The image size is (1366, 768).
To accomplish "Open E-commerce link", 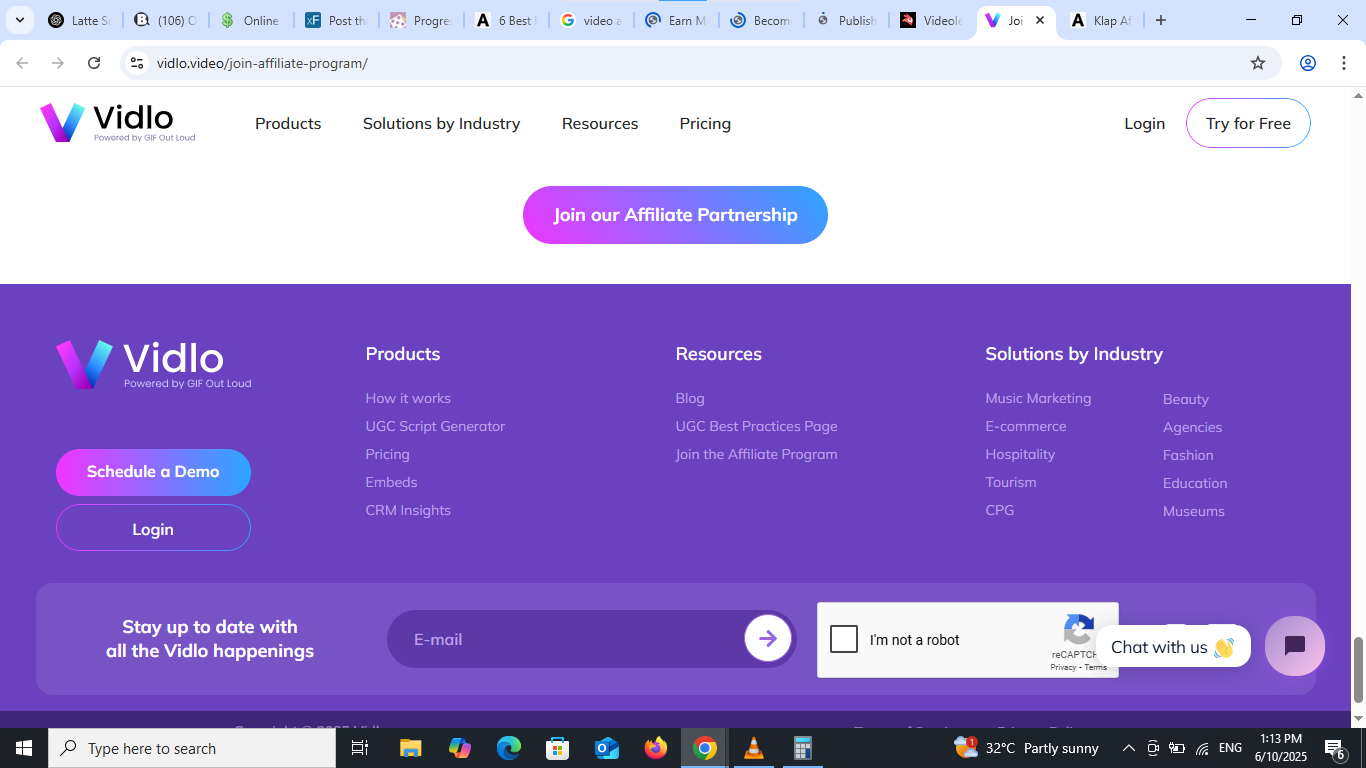I will tap(1026, 426).
